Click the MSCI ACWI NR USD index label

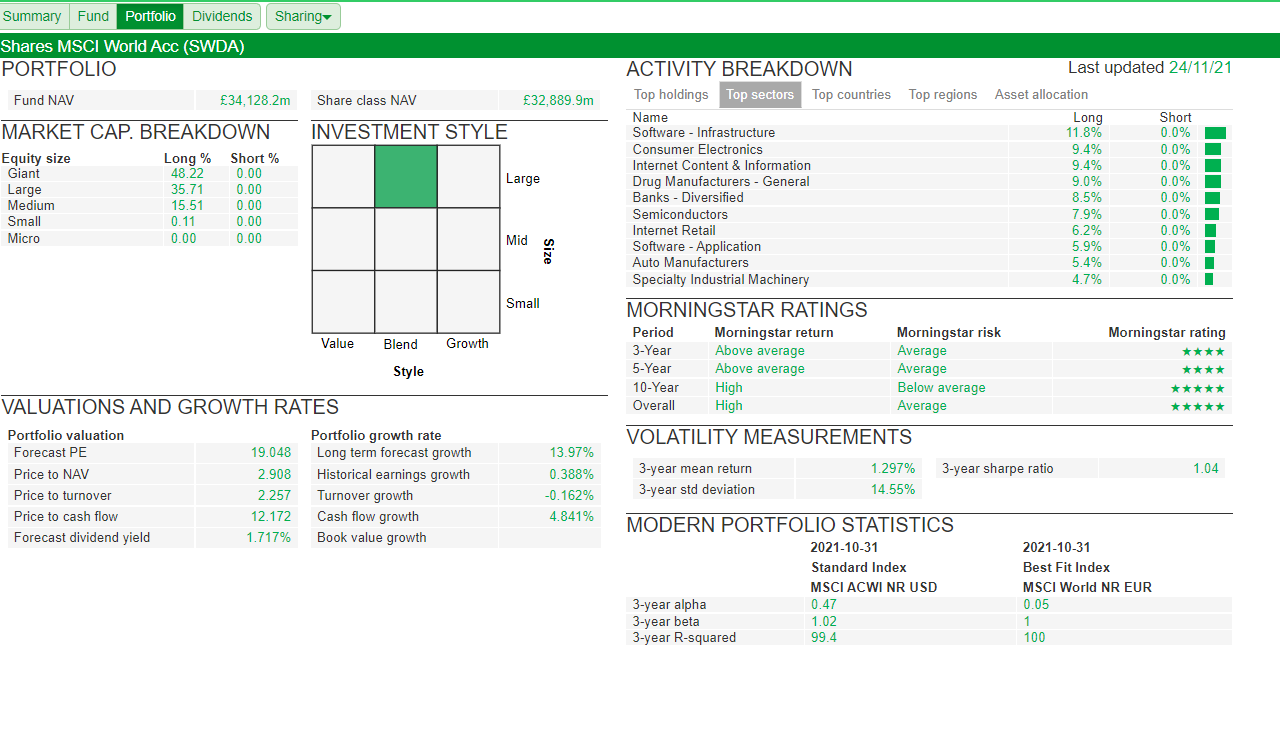[874, 587]
